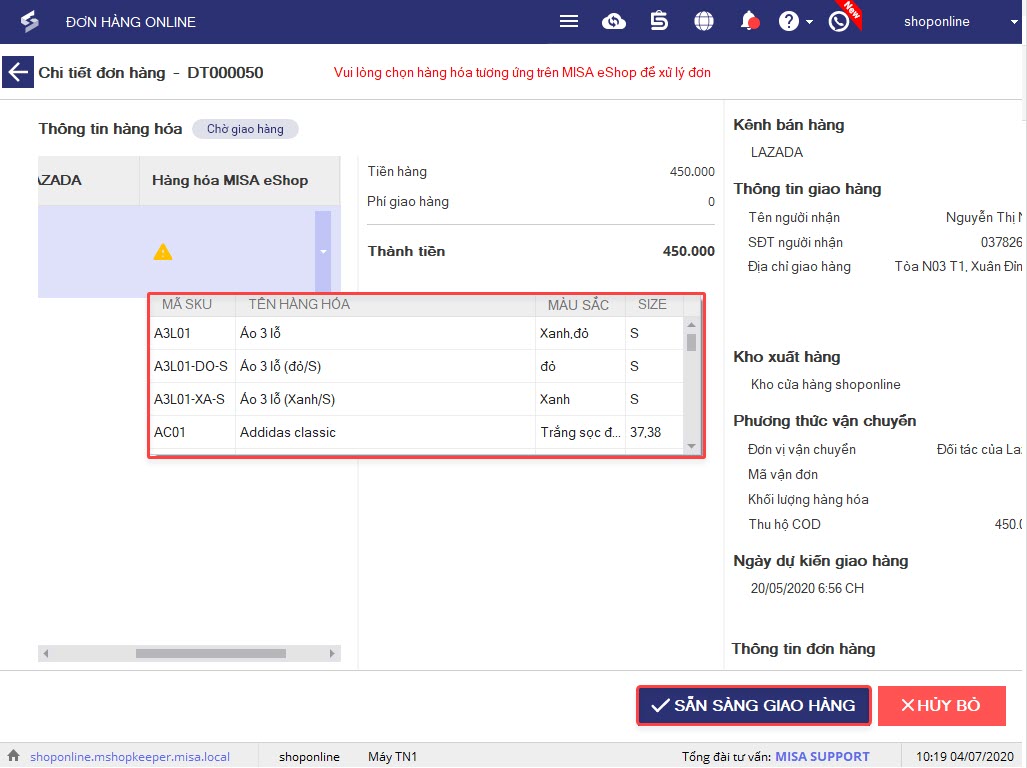The image size is (1027, 768).
Task: Click the SẴN SÀNG GIAO HÀNG button
Action: (x=754, y=705)
